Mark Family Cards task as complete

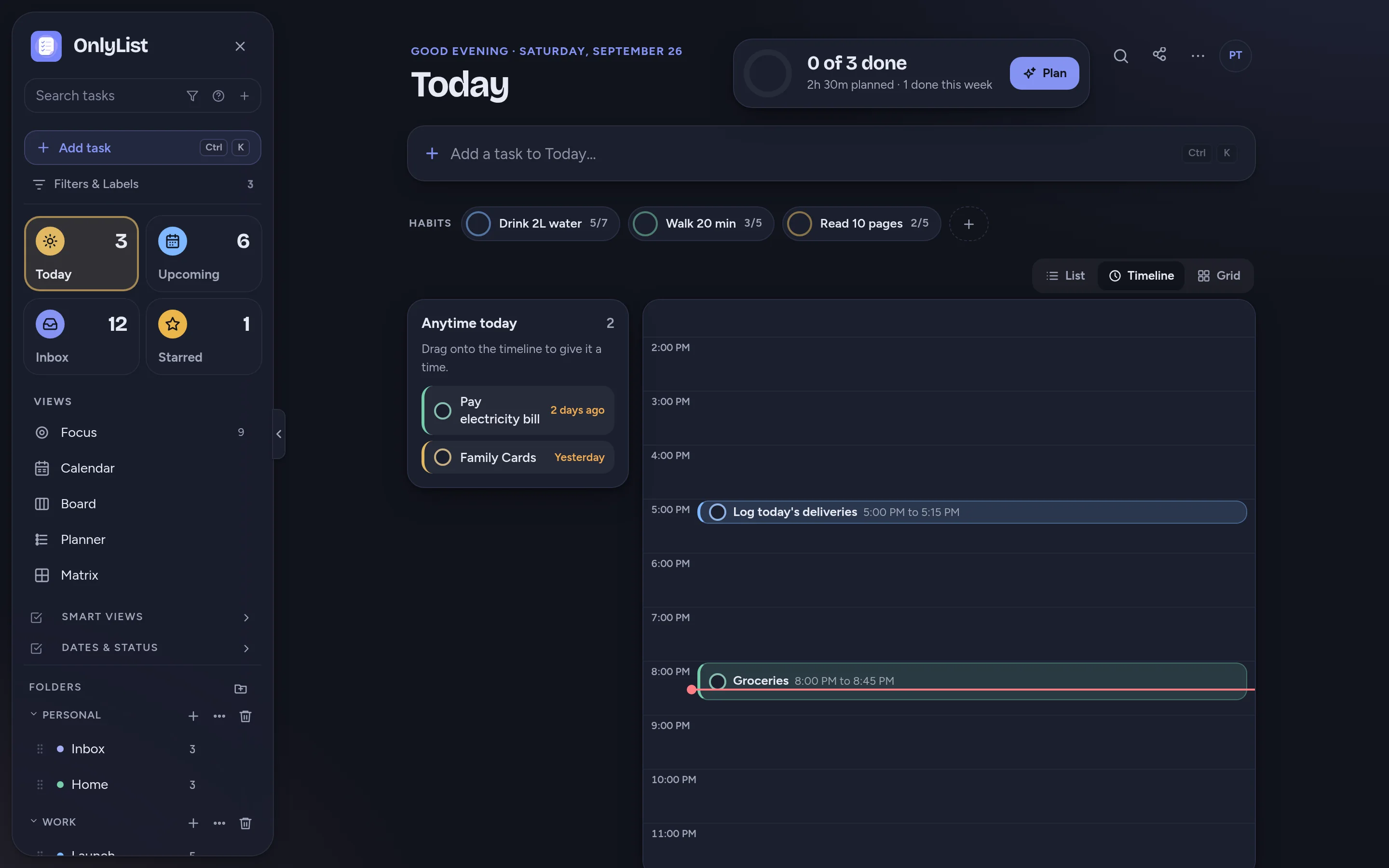443,458
